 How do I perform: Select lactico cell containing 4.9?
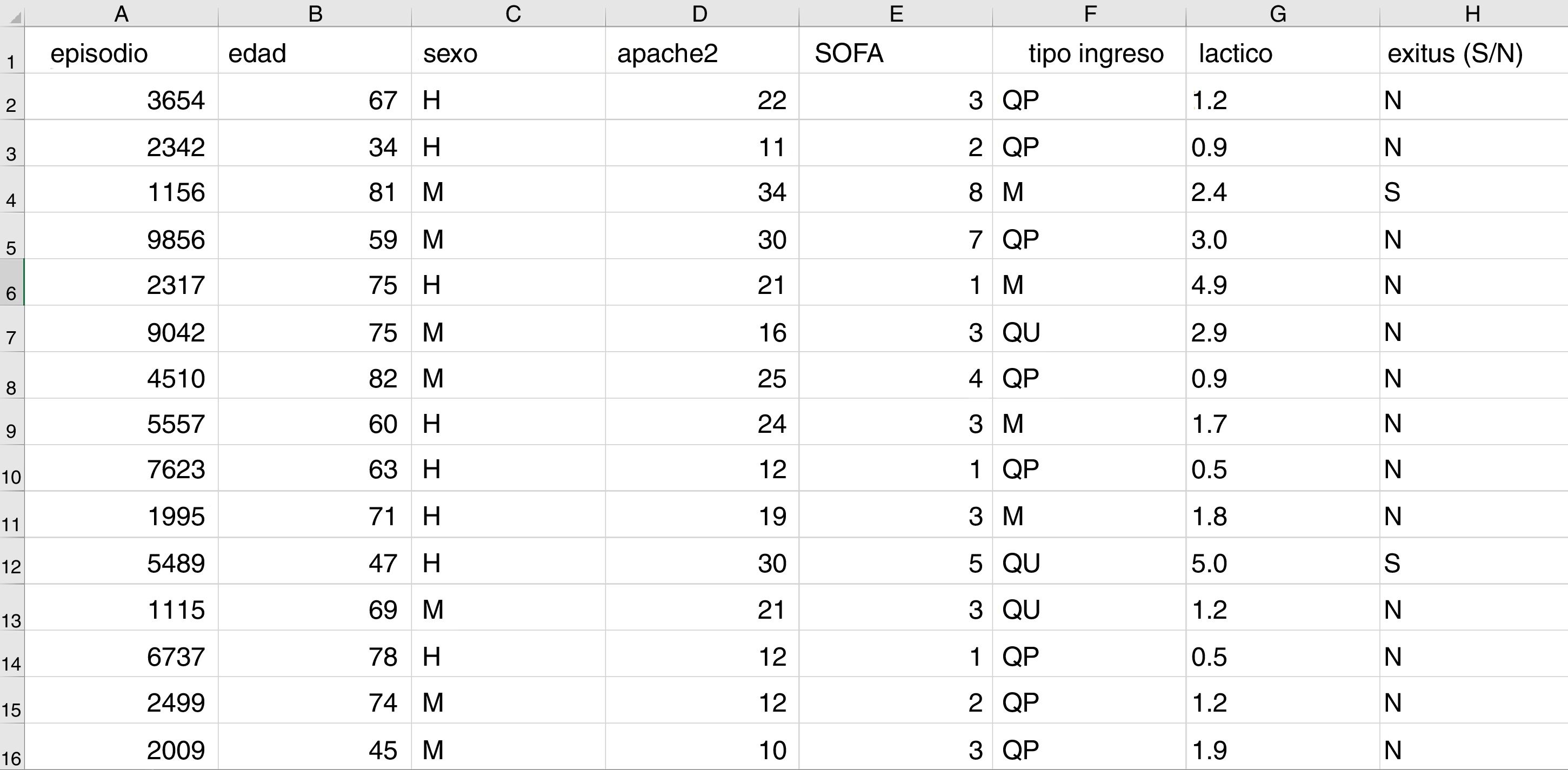pos(1282,285)
